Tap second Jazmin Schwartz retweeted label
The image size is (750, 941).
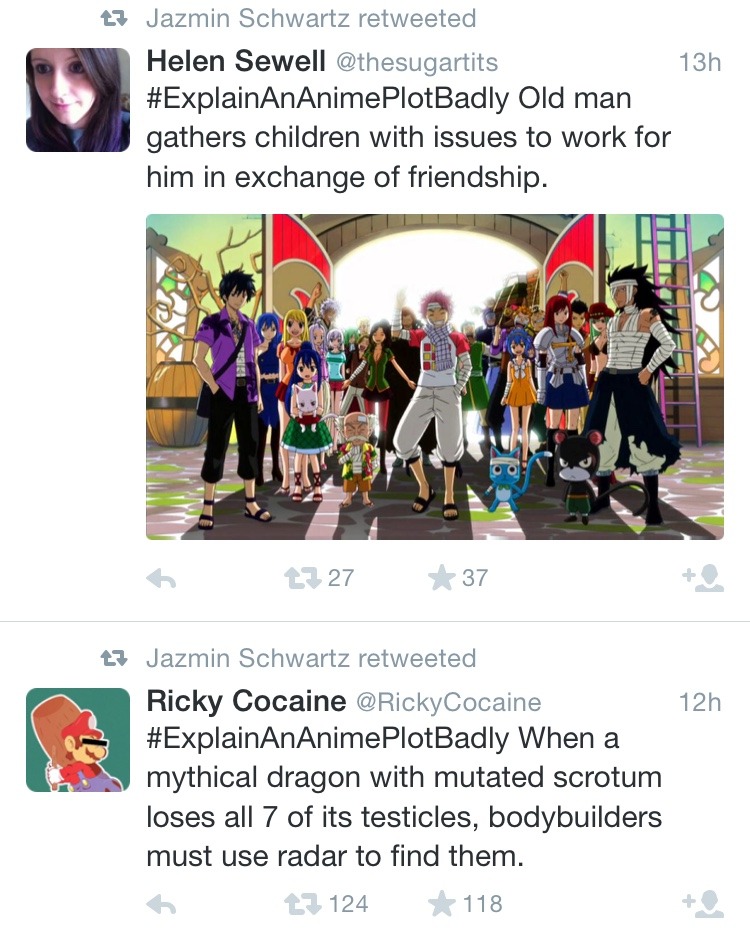tap(311, 658)
